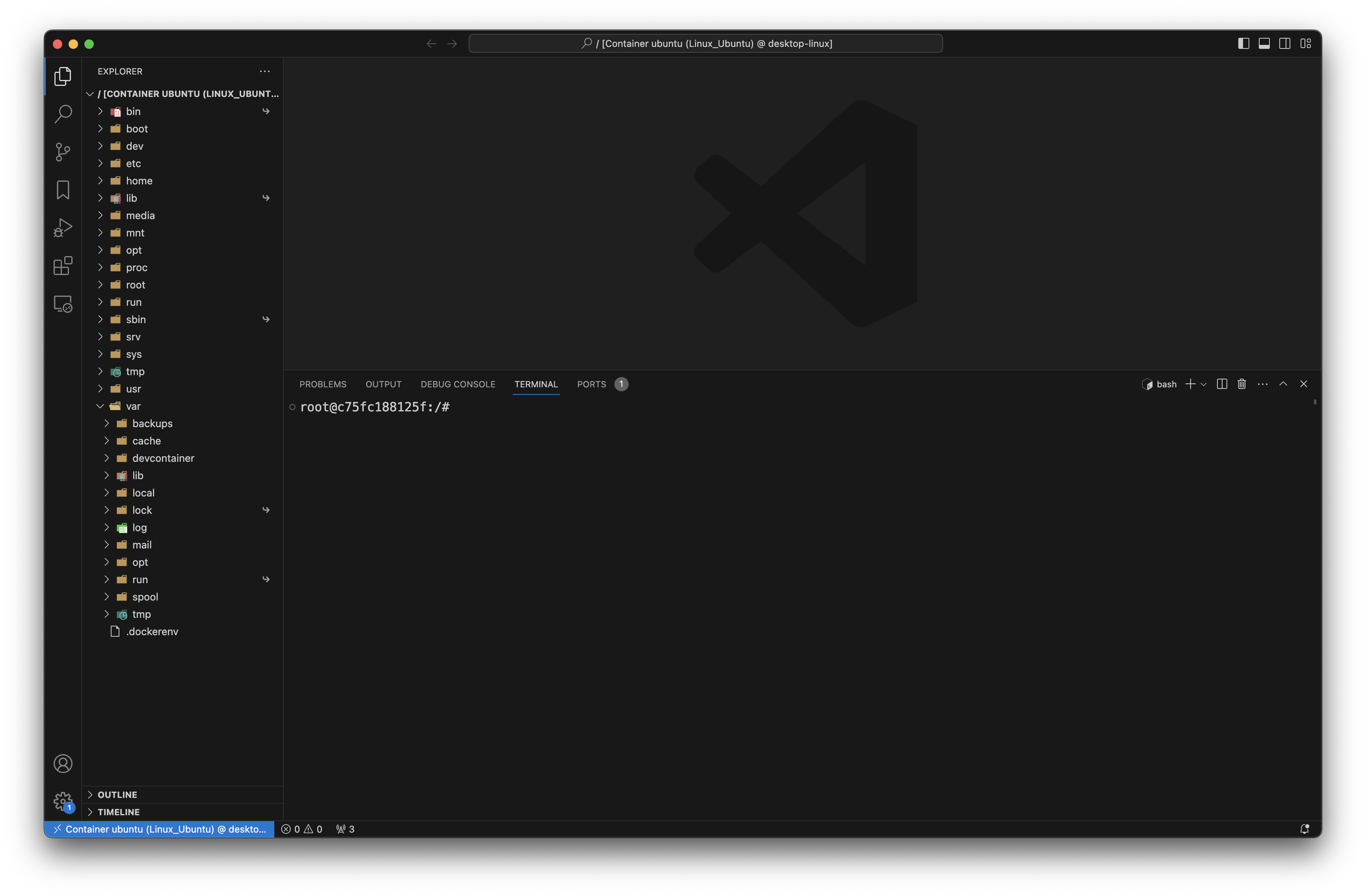Go forward with the navigation arrow
This screenshot has height=896, width=1366.
click(x=452, y=44)
